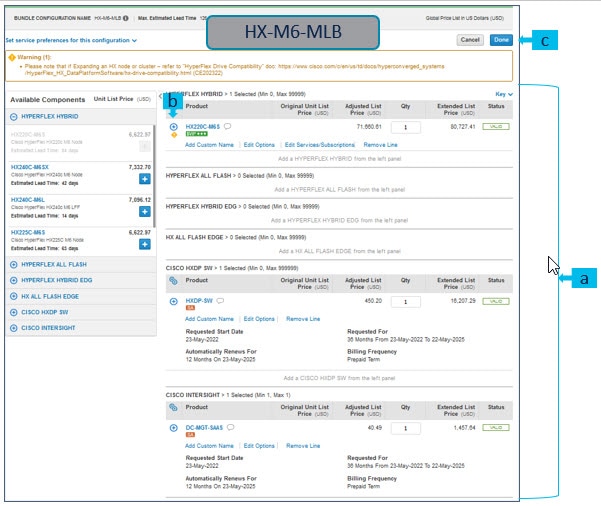Open bundle configuration name info icon
Viewport: 601px width, 506px height.
click(125, 18)
